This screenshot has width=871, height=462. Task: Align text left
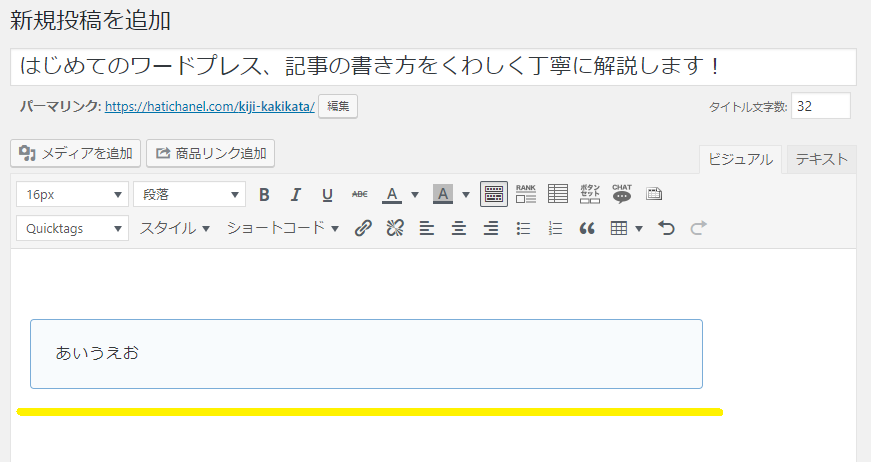pyautogui.click(x=427, y=228)
